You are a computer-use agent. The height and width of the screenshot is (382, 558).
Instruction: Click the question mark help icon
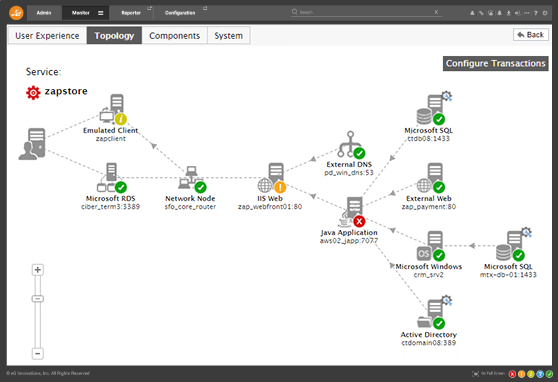[536, 13]
